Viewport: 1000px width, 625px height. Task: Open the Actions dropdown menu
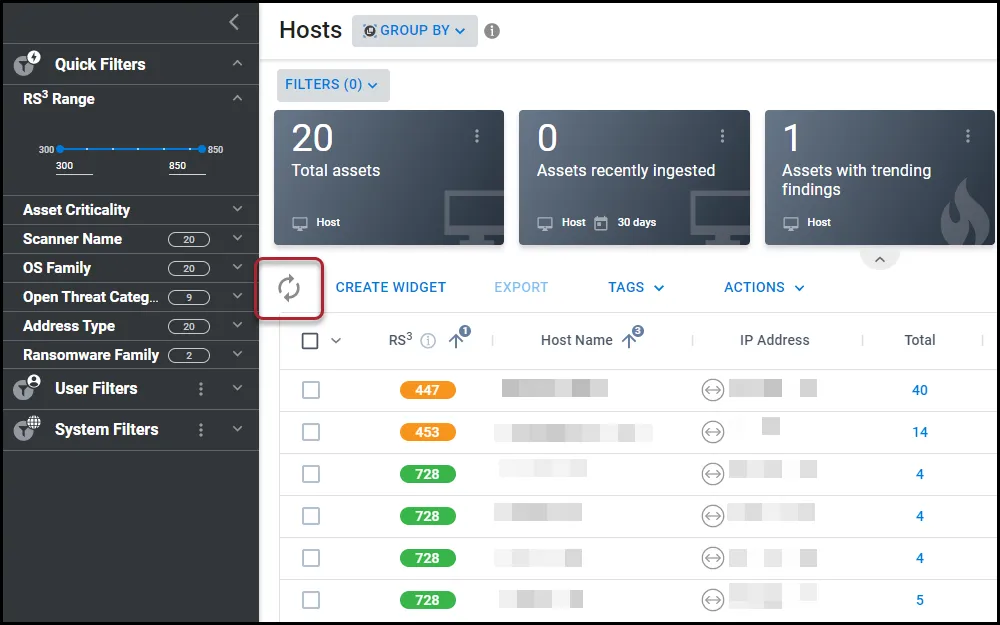tap(764, 288)
